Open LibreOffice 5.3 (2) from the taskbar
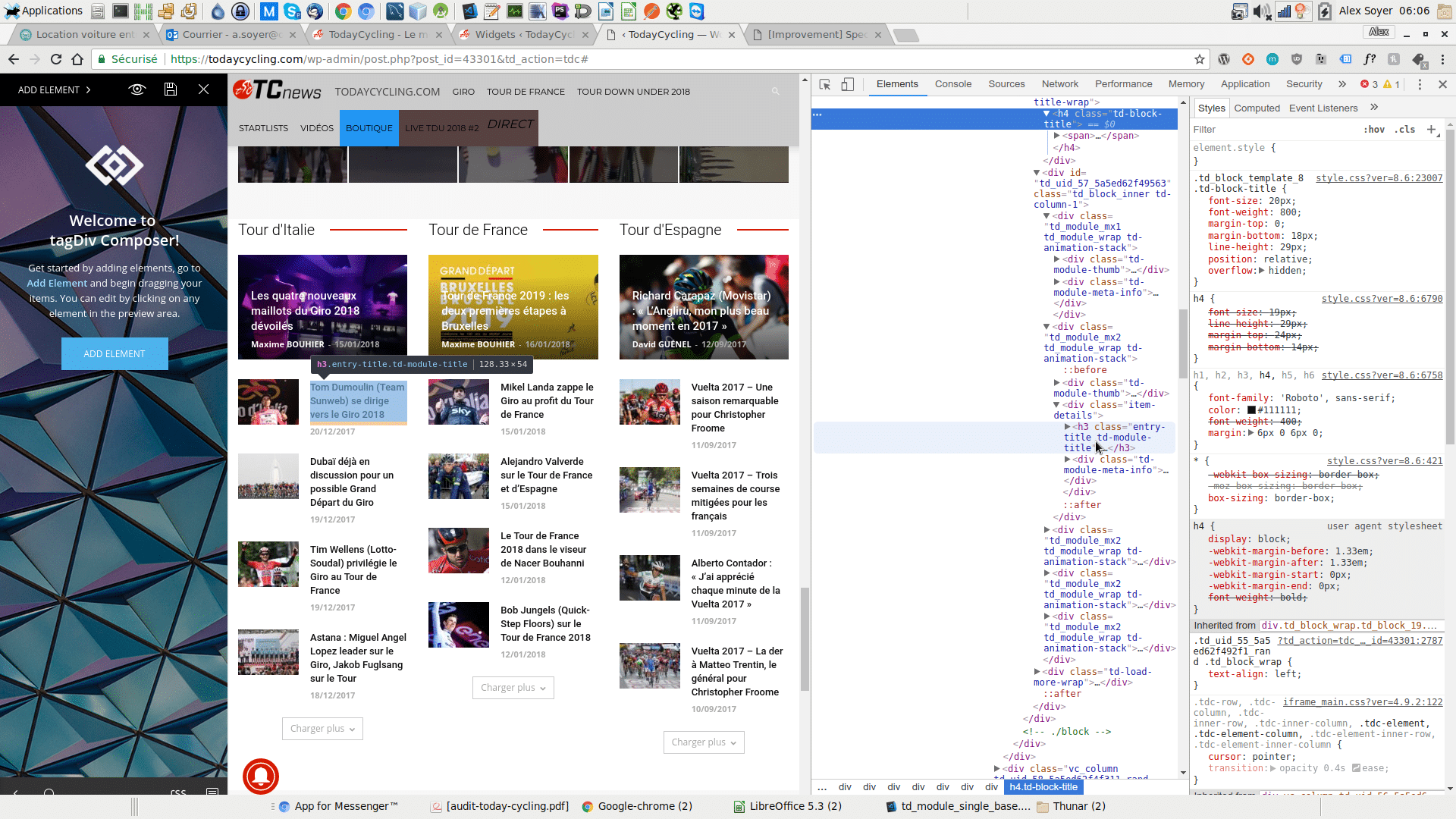 tap(787, 806)
